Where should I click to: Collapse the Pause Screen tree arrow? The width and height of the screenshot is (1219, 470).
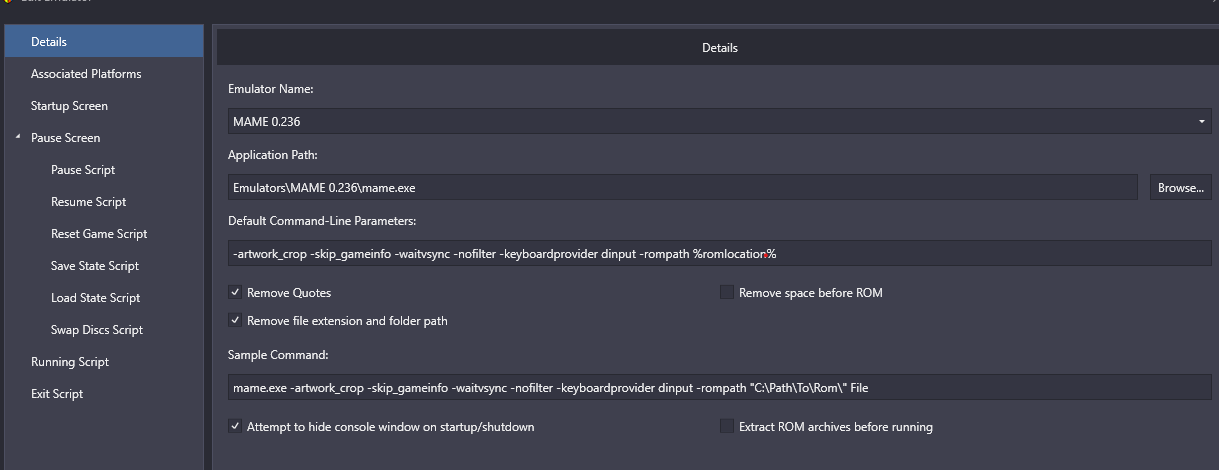coord(18,138)
